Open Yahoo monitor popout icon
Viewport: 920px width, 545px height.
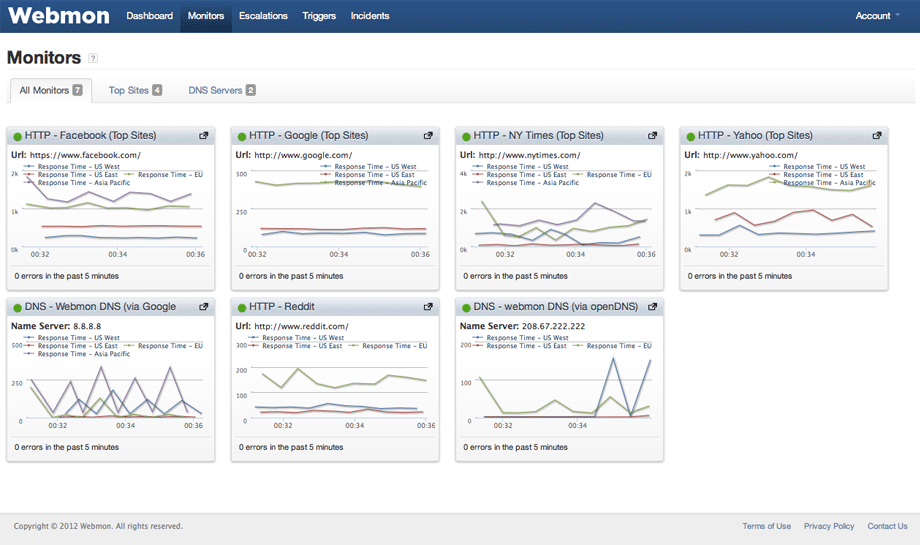coord(877,136)
